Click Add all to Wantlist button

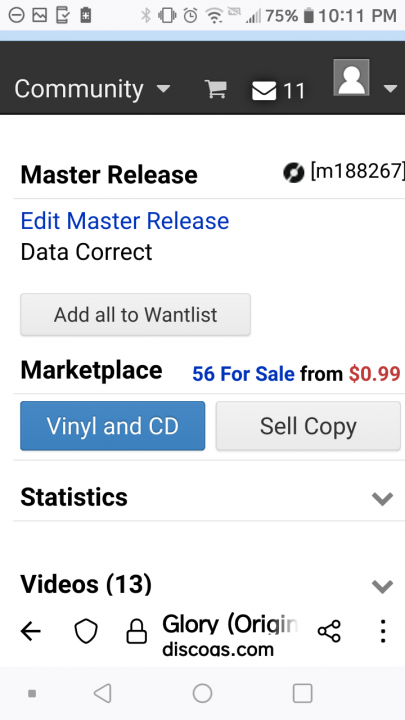[x=135, y=315]
